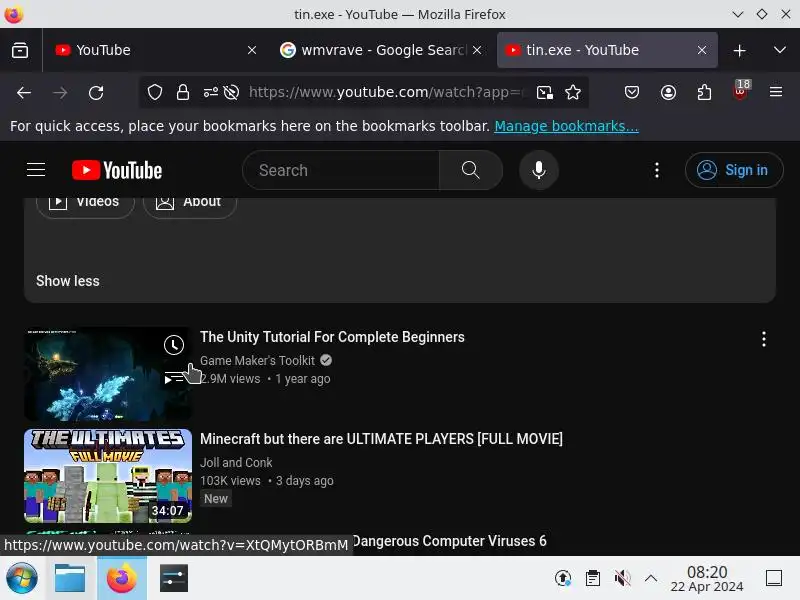Submit search with magnifier button
This screenshot has width=800, height=600.
tap(470, 170)
